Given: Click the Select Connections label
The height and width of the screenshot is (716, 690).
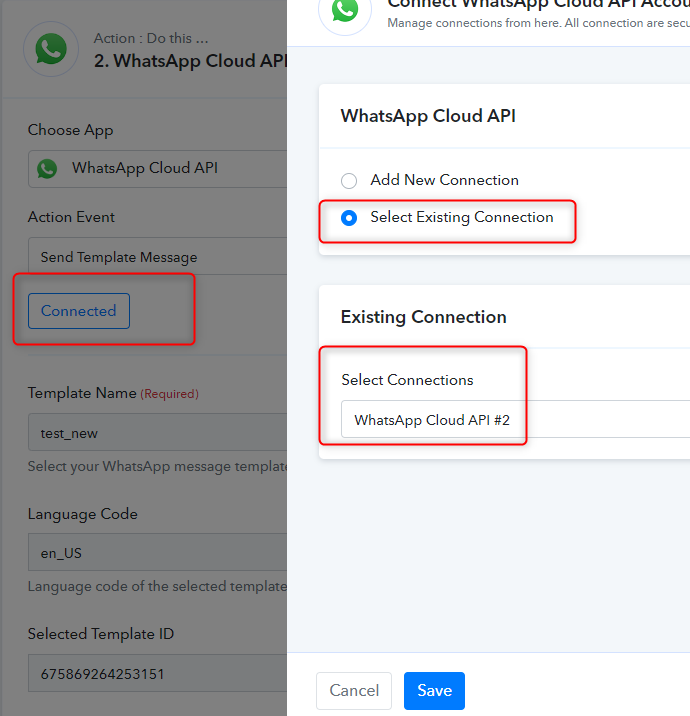Looking at the screenshot, I should 407,380.
